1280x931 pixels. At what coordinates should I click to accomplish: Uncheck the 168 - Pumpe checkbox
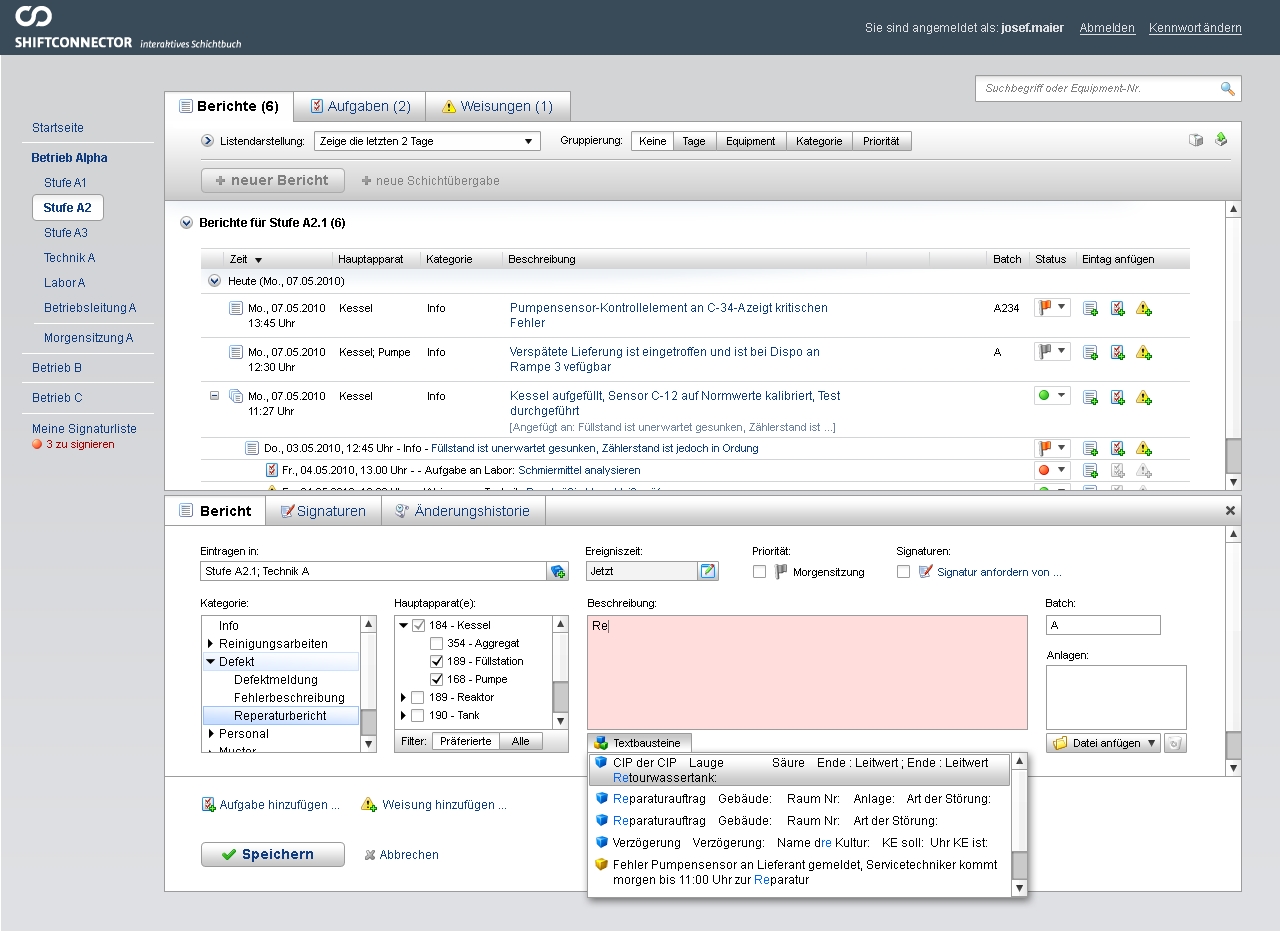pyautogui.click(x=436, y=680)
